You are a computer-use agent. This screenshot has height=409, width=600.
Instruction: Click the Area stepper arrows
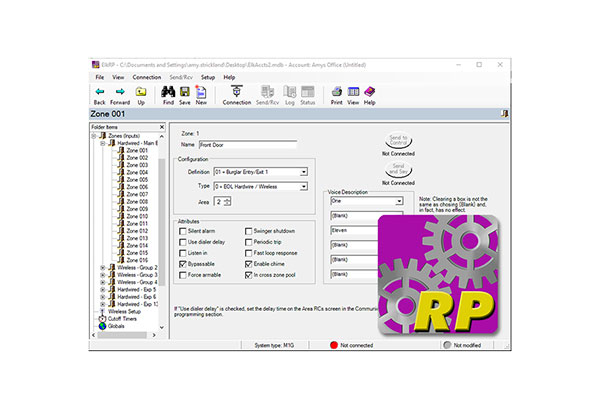(228, 202)
